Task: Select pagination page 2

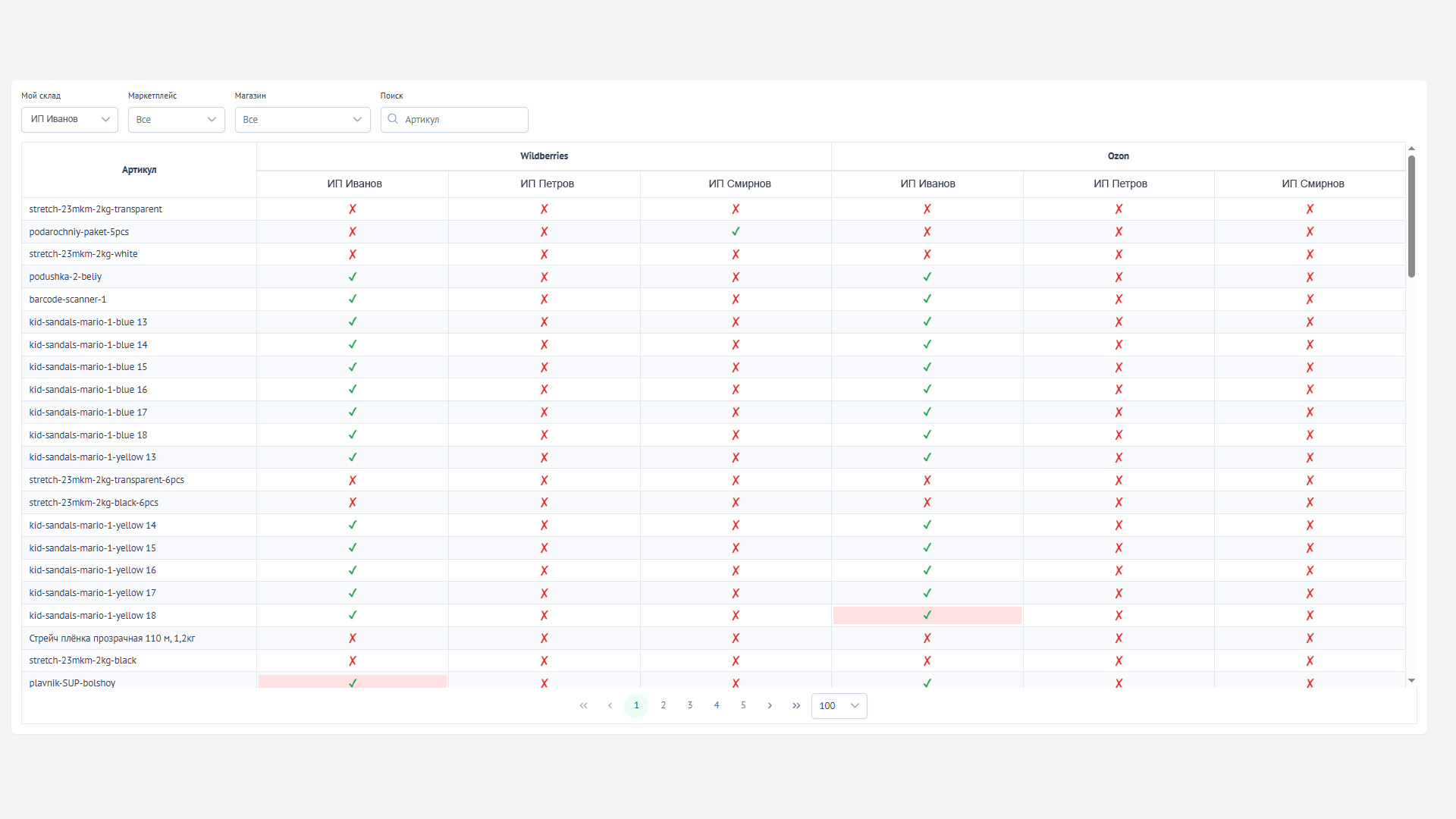Action: (664, 706)
